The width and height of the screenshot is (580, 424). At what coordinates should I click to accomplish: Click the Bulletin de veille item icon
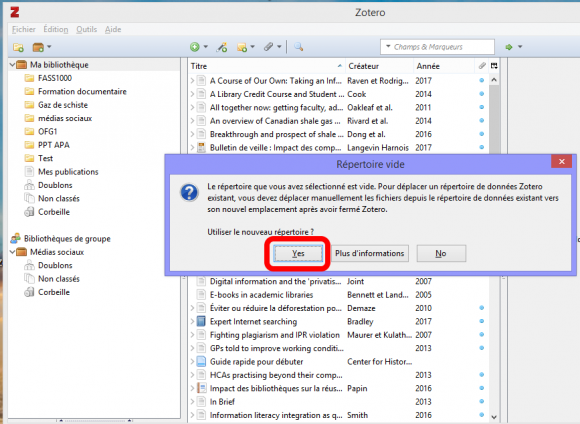tap(201, 148)
